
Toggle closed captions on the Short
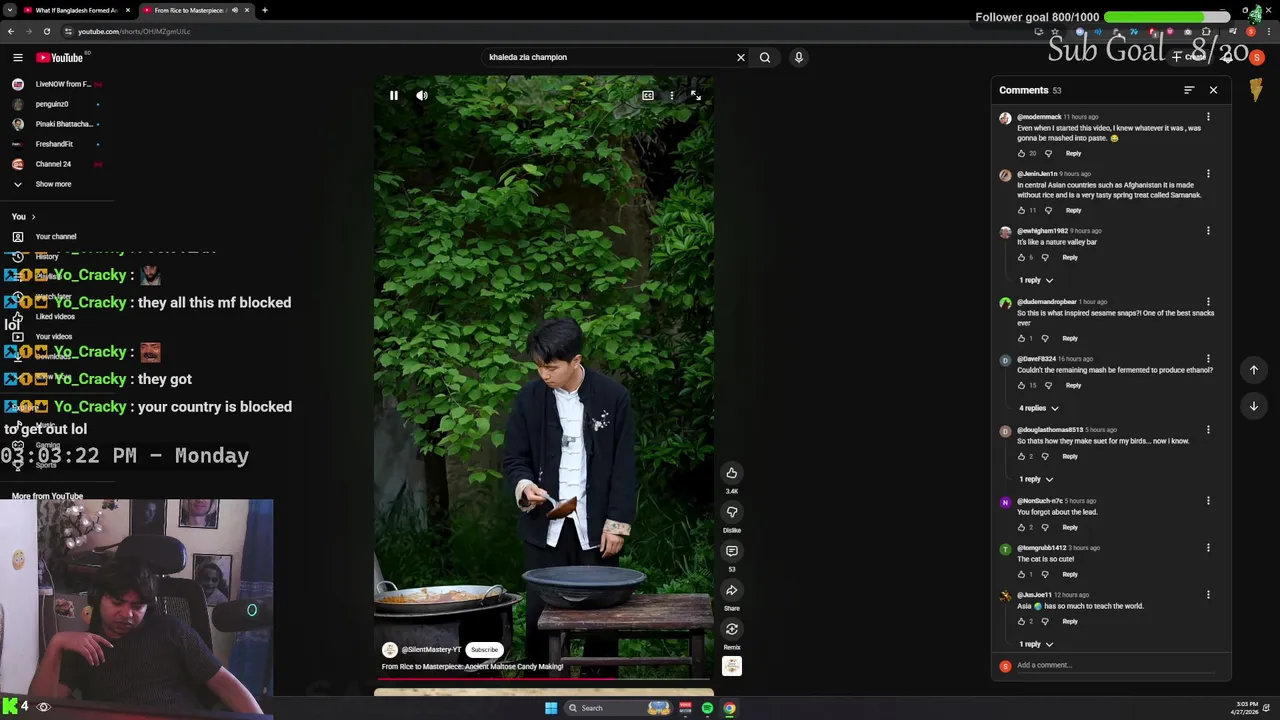pos(648,96)
